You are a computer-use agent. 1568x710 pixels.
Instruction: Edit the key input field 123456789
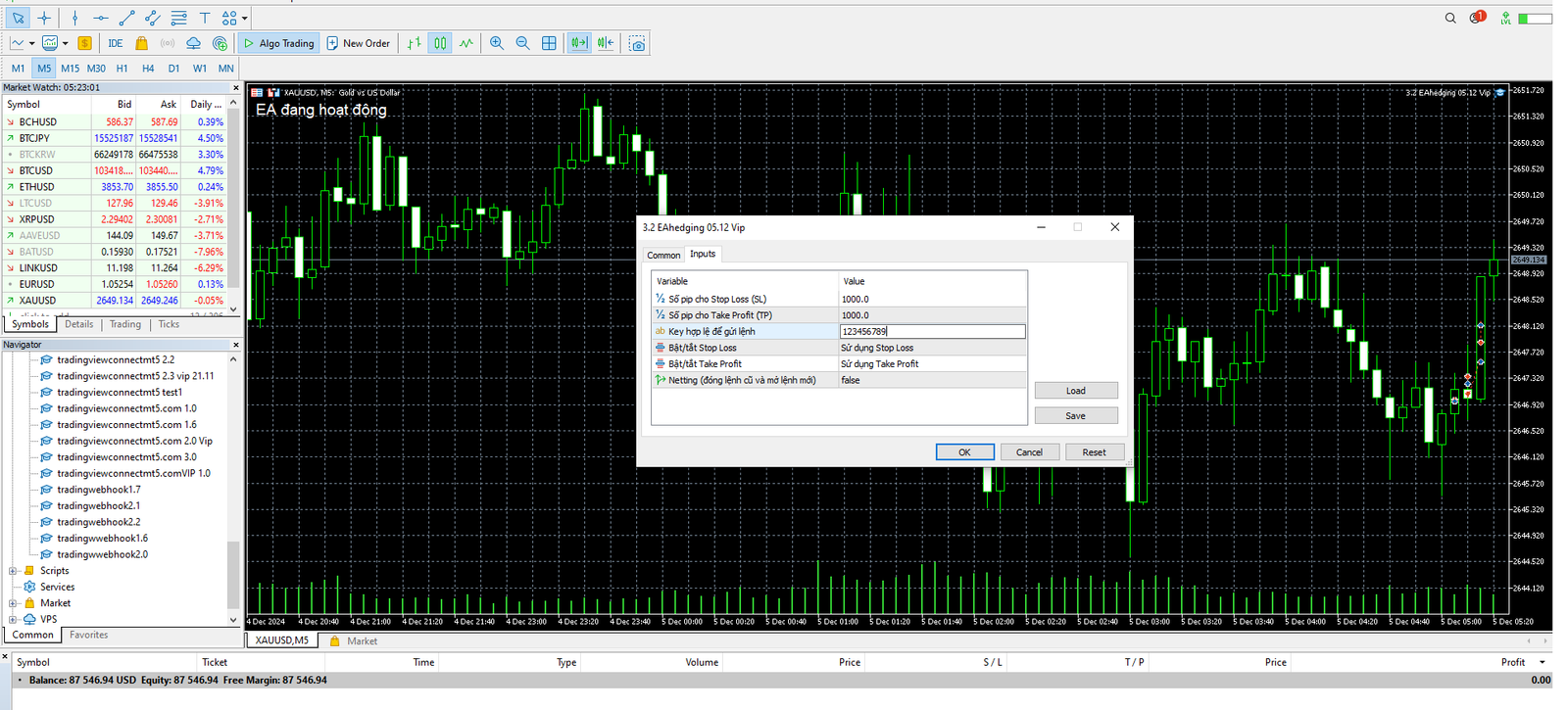pos(932,331)
